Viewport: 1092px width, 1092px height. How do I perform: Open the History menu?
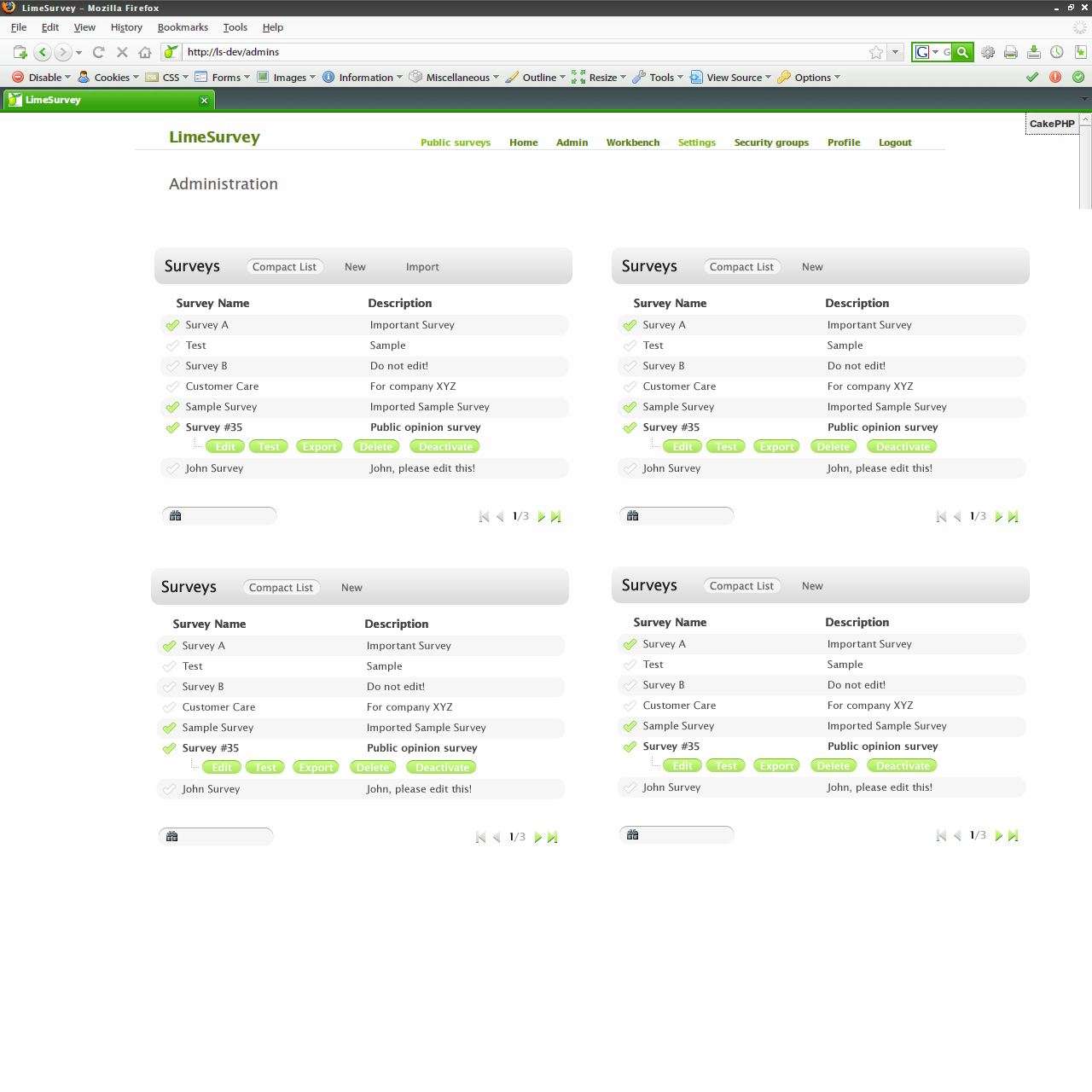pos(126,27)
